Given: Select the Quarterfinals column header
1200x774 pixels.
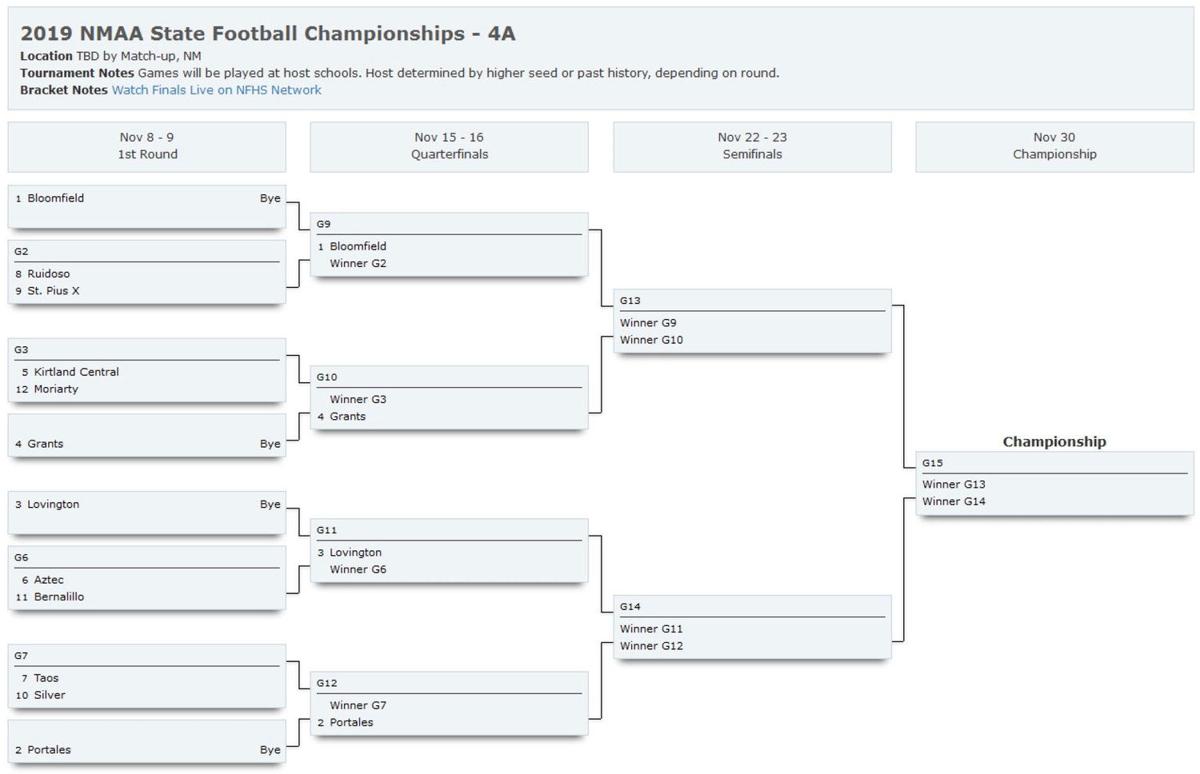Looking at the screenshot, I should 449,146.
